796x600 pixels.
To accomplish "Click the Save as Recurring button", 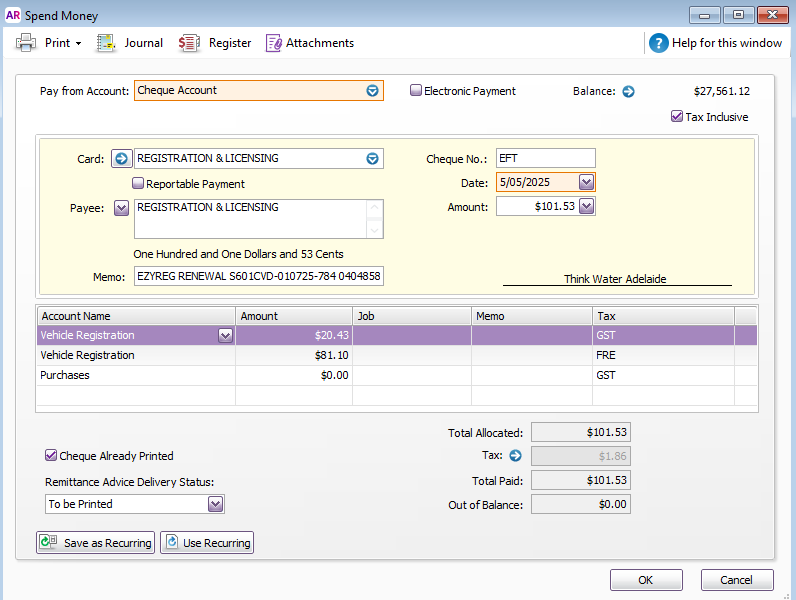I will [x=95, y=543].
